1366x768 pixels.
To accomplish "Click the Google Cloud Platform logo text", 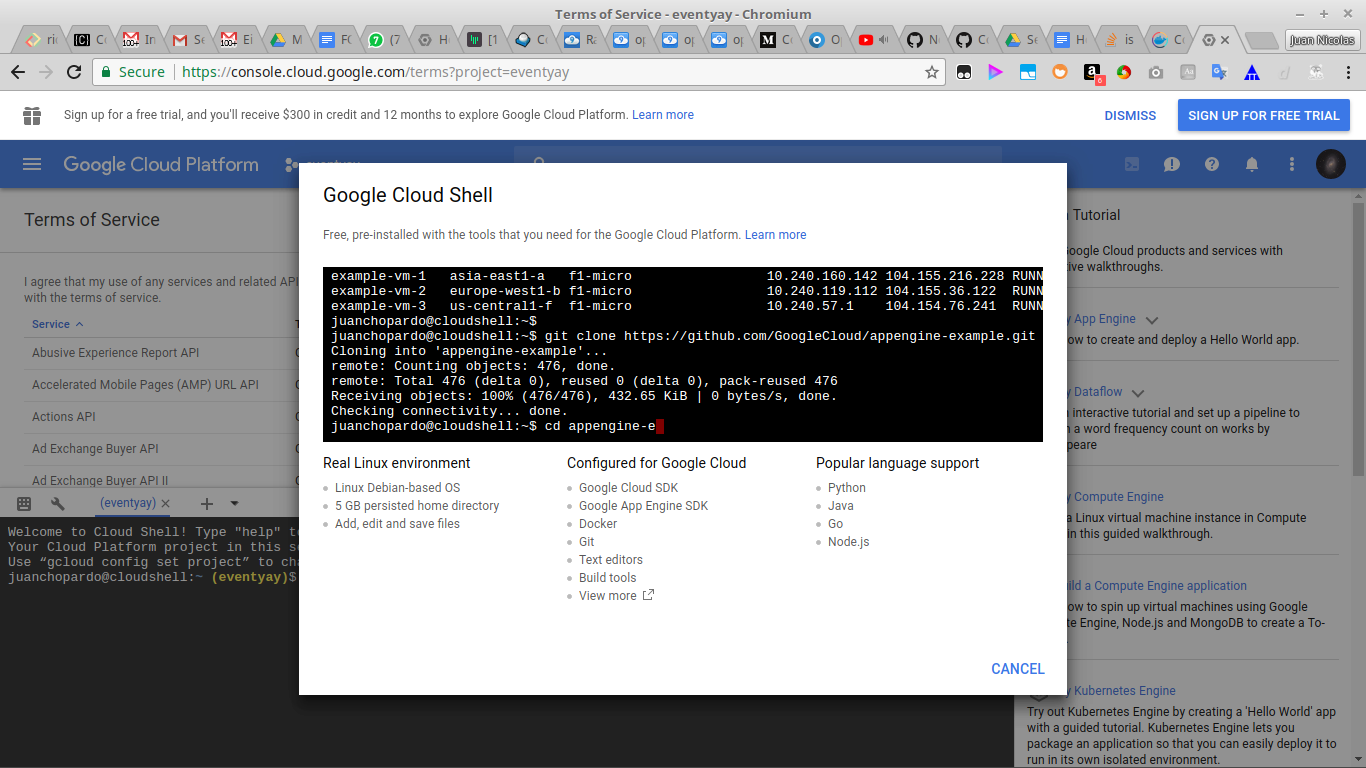I will [x=161, y=165].
